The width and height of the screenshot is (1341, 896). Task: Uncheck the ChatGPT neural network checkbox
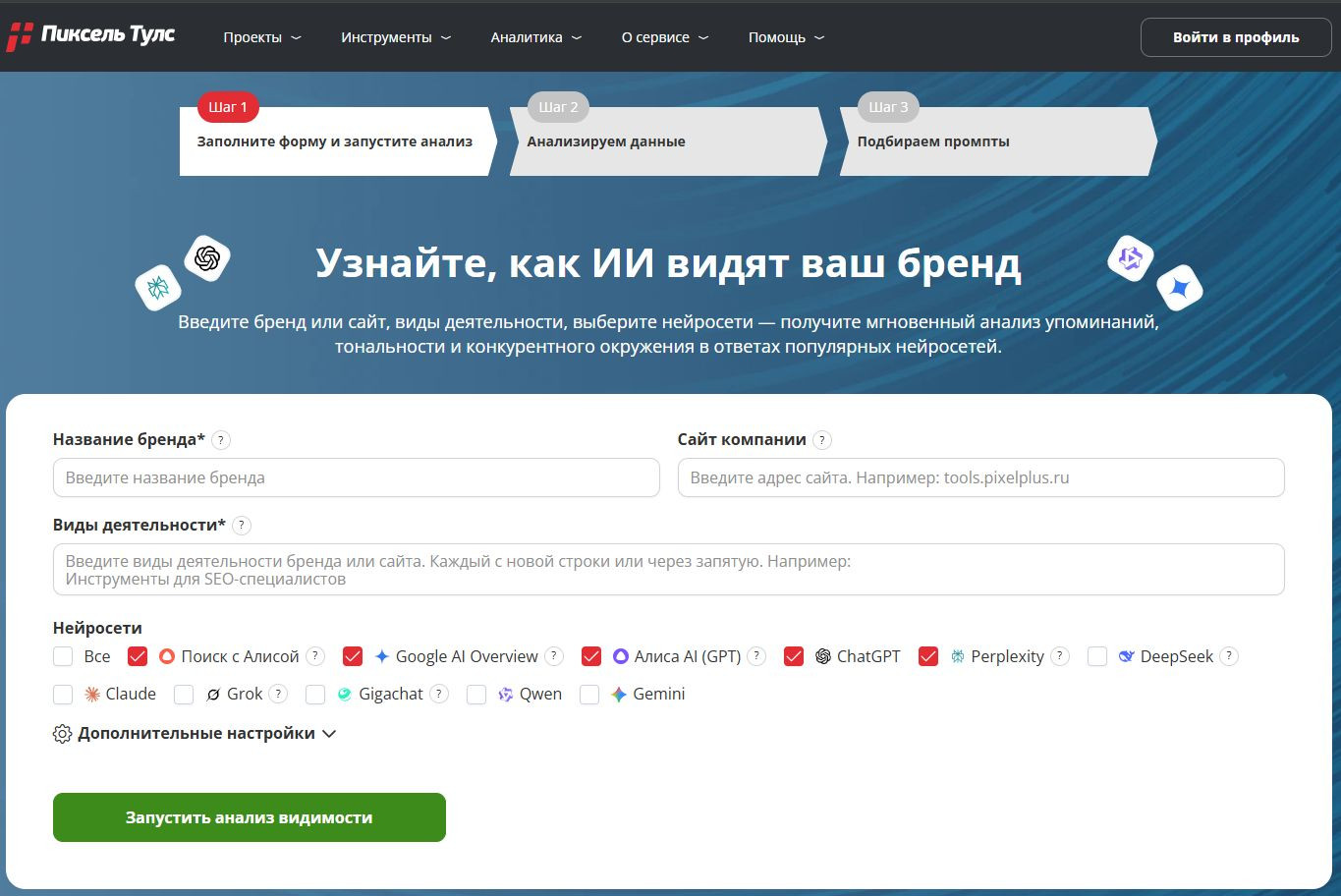tap(794, 656)
